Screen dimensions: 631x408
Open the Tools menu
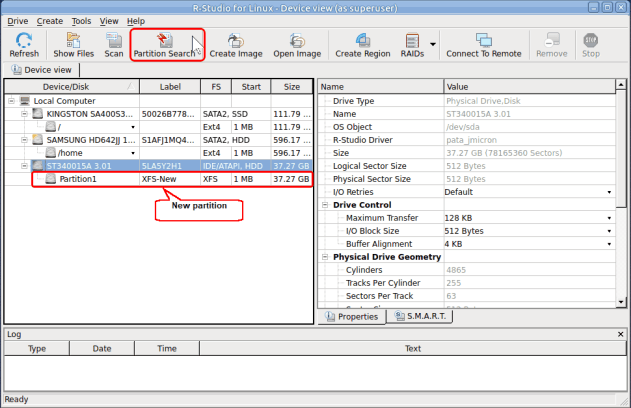click(x=82, y=20)
